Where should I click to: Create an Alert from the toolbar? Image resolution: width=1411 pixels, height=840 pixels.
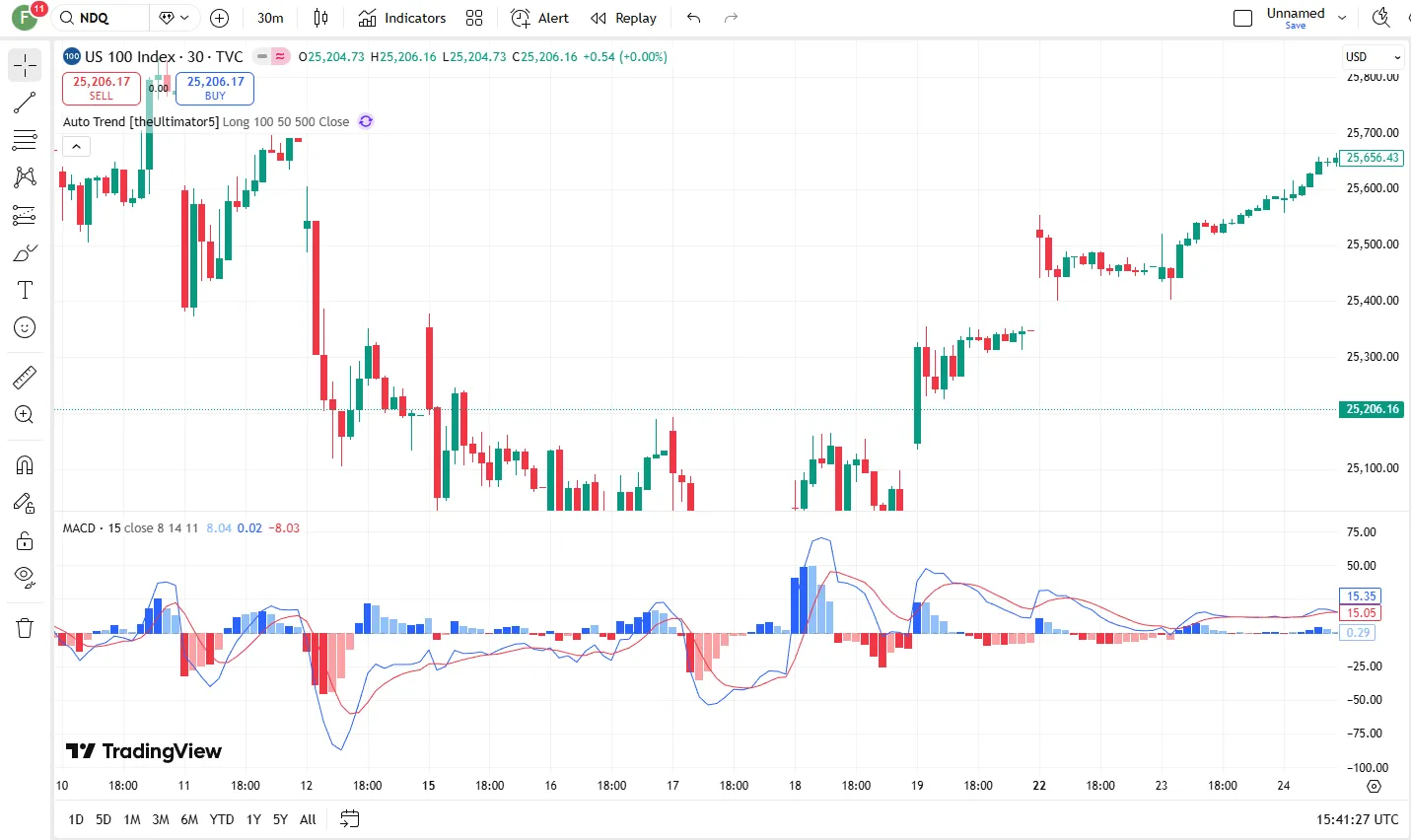coord(539,18)
